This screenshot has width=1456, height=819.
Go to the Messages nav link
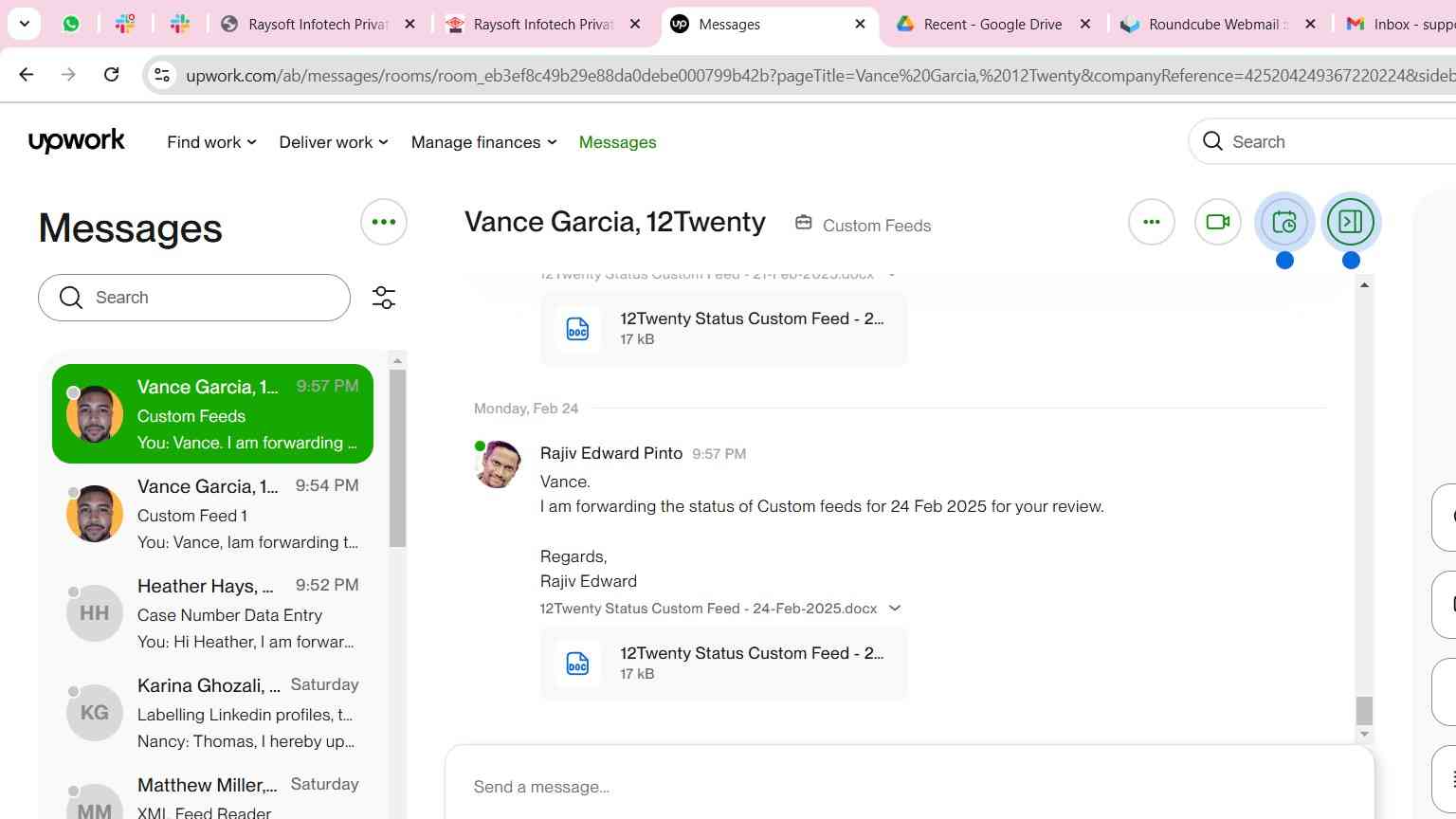pyautogui.click(x=617, y=142)
